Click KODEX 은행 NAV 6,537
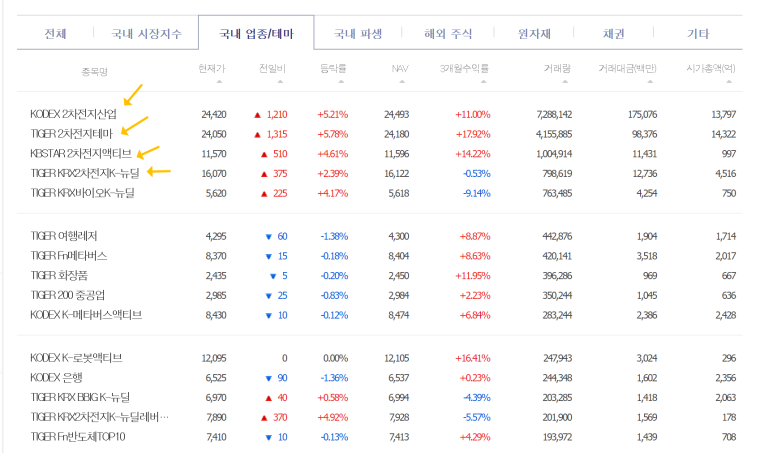The height and width of the screenshot is (453, 773). (x=398, y=378)
